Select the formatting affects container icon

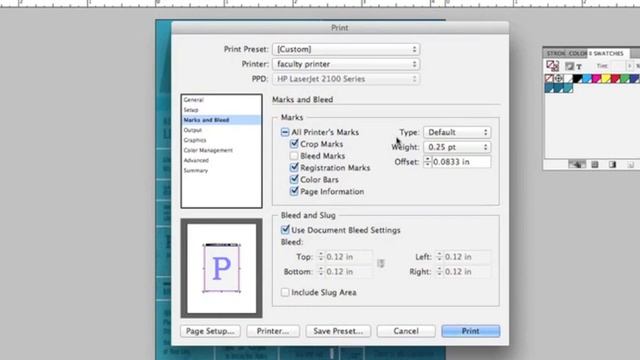[569, 66]
